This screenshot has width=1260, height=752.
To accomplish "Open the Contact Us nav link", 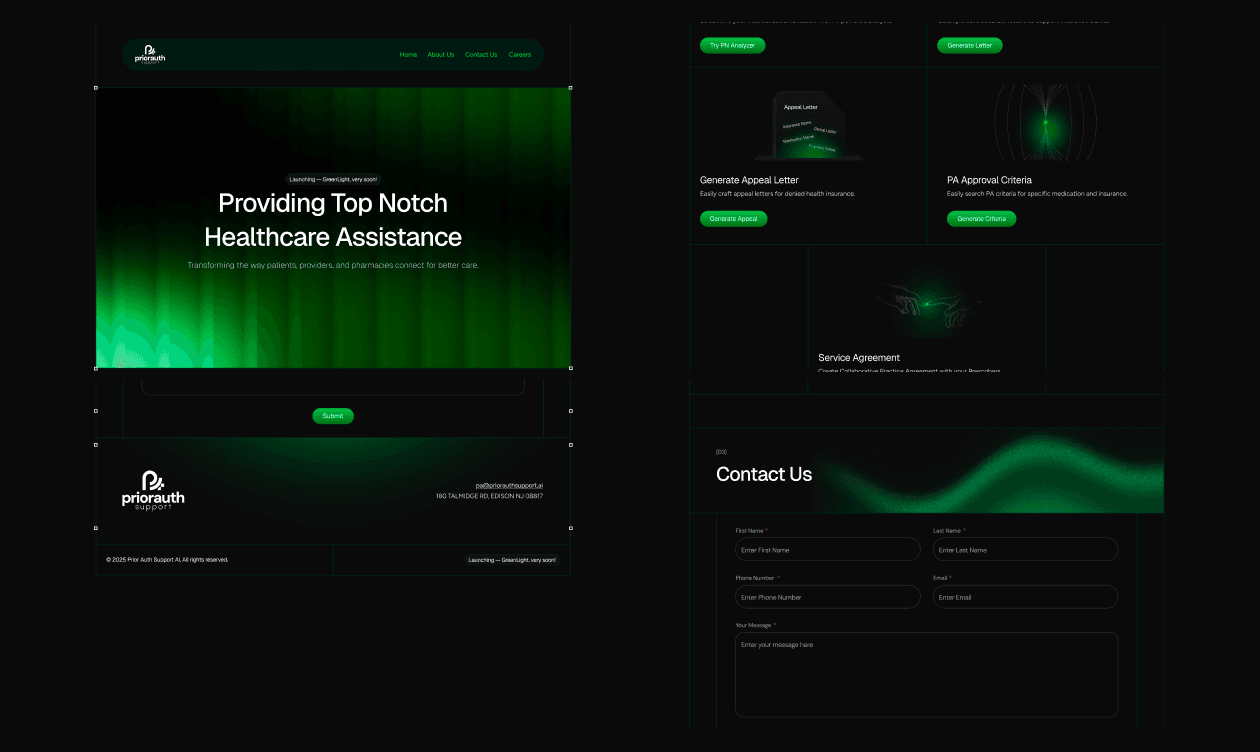I will (481, 55).
